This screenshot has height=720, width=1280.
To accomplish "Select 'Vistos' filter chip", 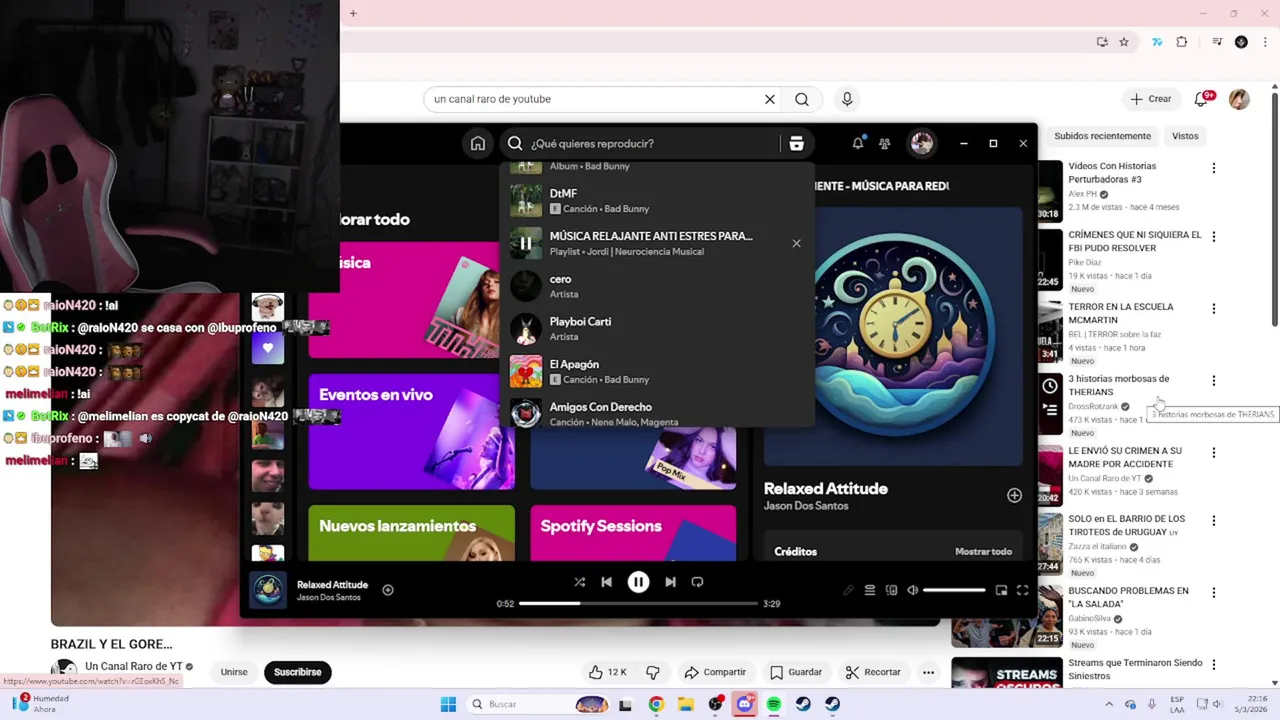I will [1185, 136].
